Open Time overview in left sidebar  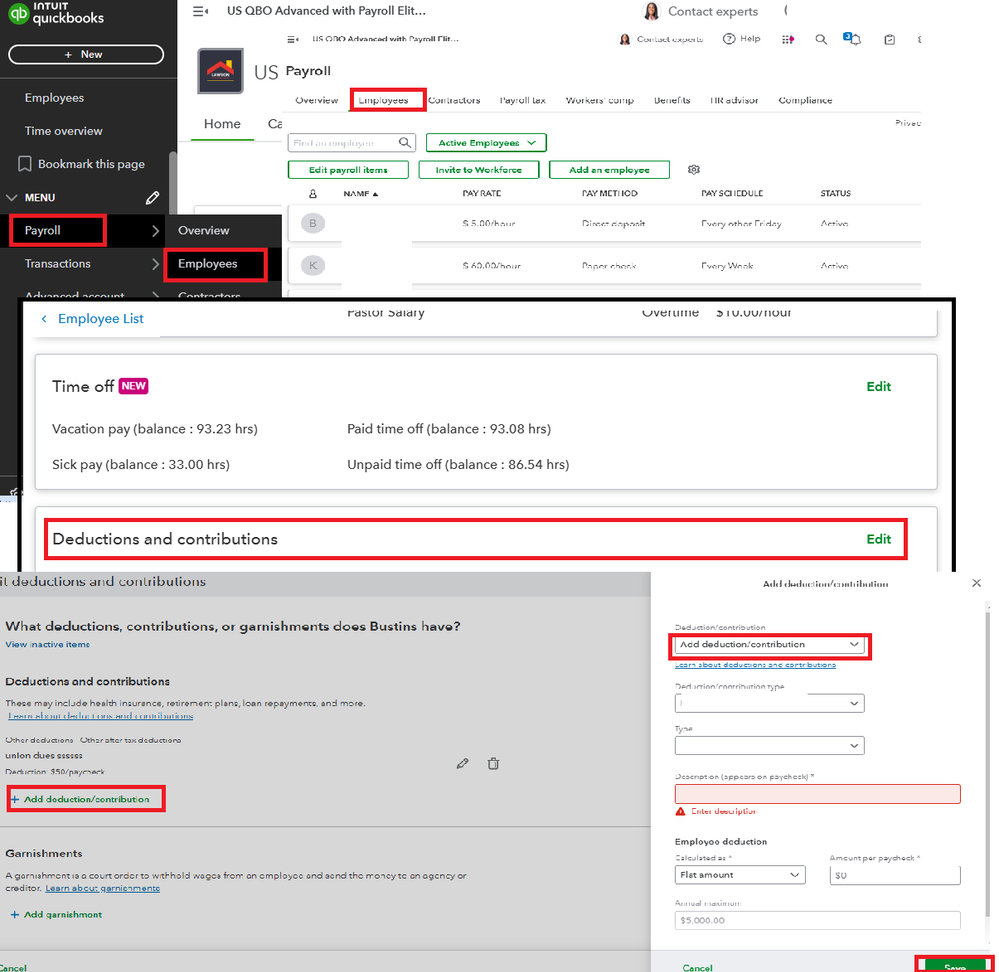pyautogui.click(x=64, y=131)
